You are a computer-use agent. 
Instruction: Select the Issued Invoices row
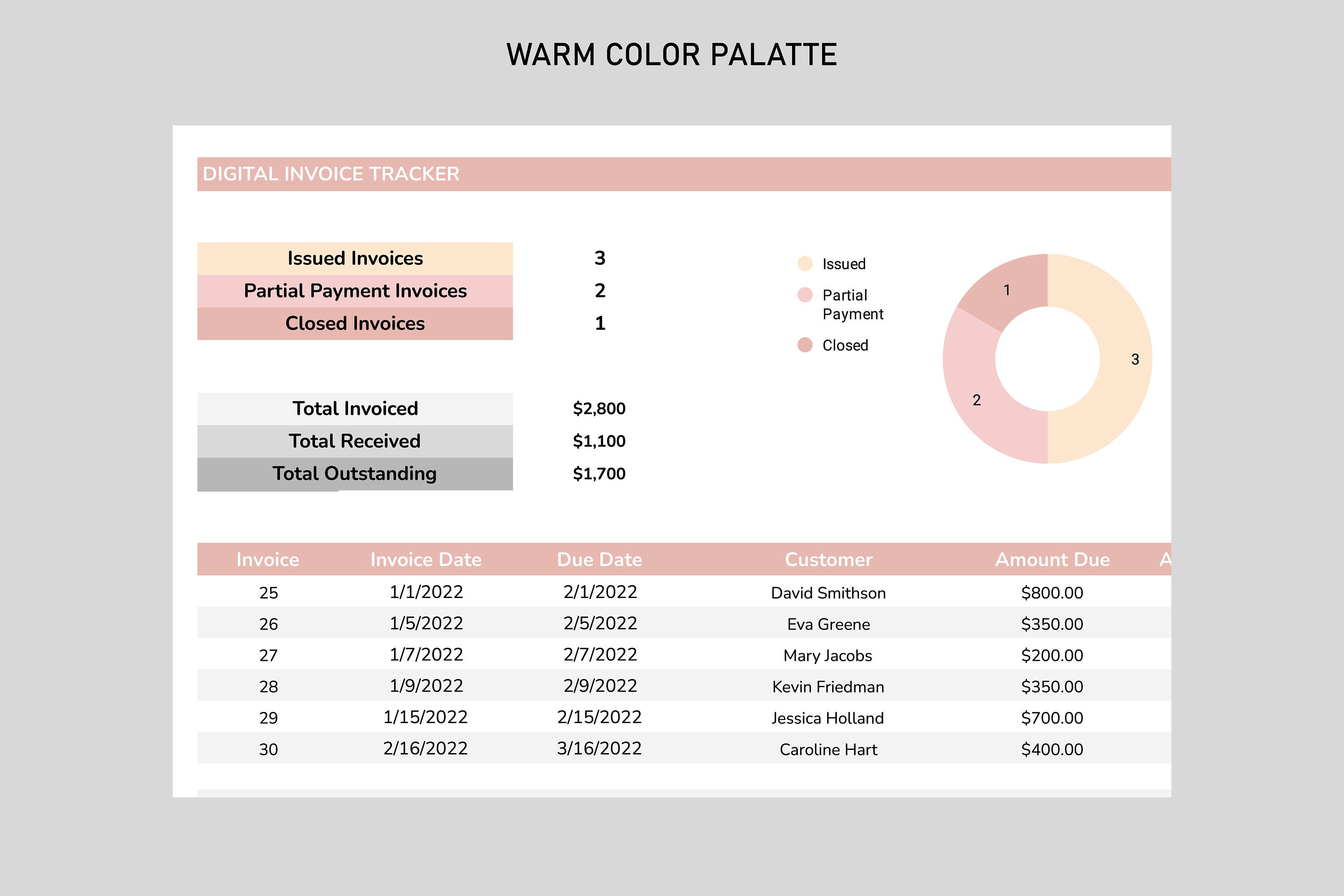pyautogui.click(x=354, y=258)
